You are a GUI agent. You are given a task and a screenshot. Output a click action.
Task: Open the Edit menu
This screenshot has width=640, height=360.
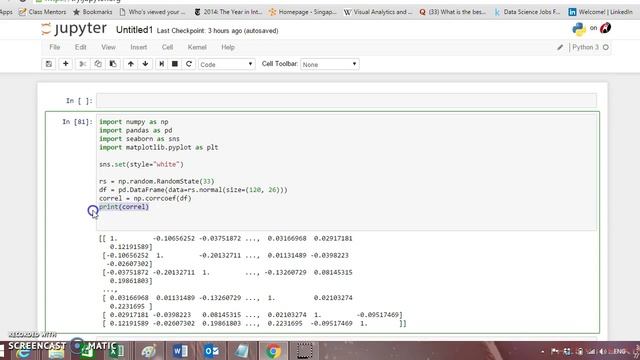[80, 47]
